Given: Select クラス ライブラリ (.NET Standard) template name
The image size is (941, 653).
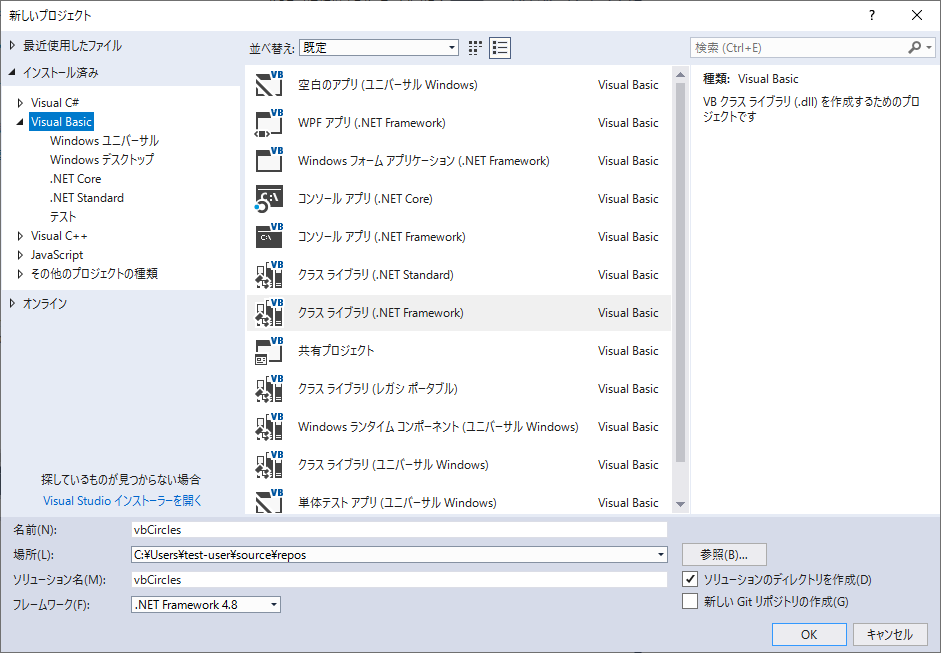Looking at the screenshot, I should 376,274.
